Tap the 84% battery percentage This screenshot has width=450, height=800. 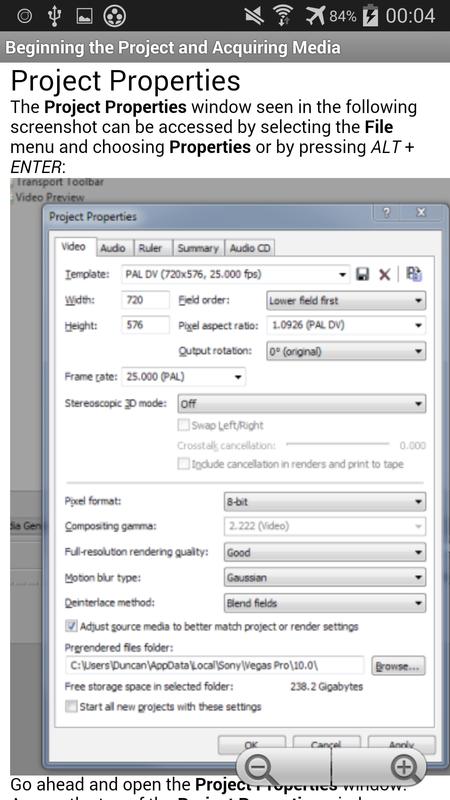[342, 16]
